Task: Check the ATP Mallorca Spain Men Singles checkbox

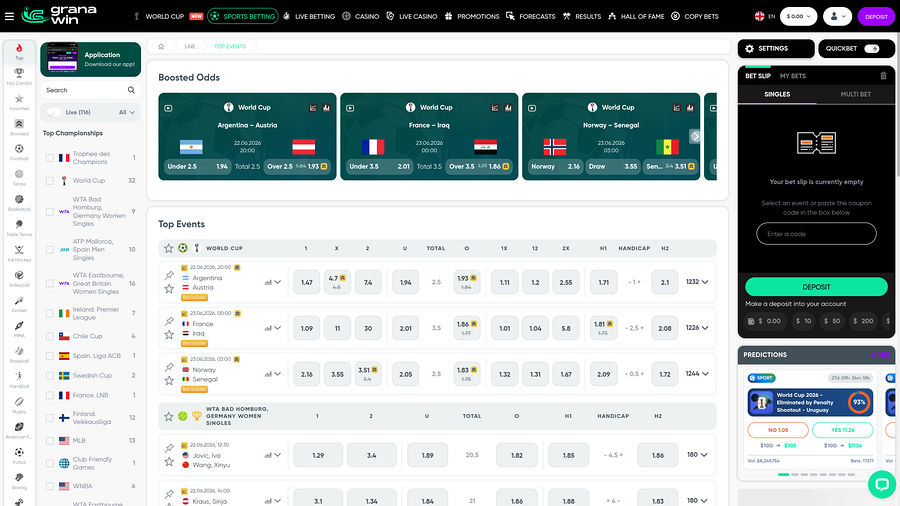Action: 50,250
